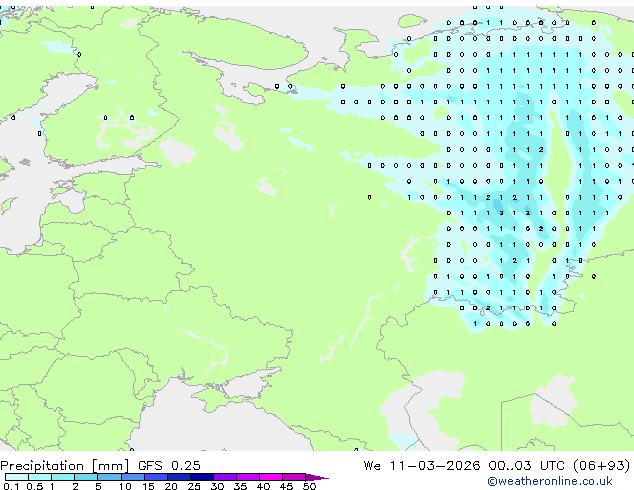Click the 0.1–0.5 mm legend swatch
The height and width of the screenshot is (490, 634).
coord(17,477)
